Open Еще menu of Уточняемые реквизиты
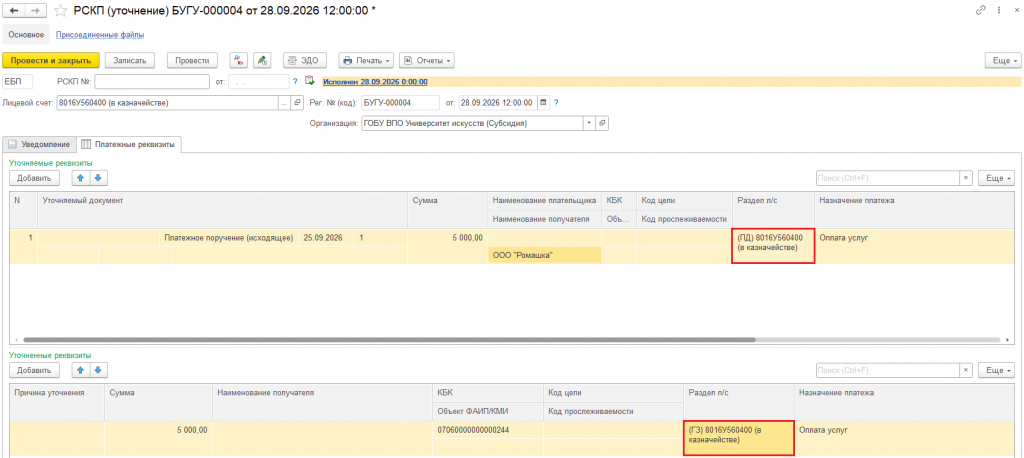Viewport: 1024px width, 458px height. click(997, 177)
